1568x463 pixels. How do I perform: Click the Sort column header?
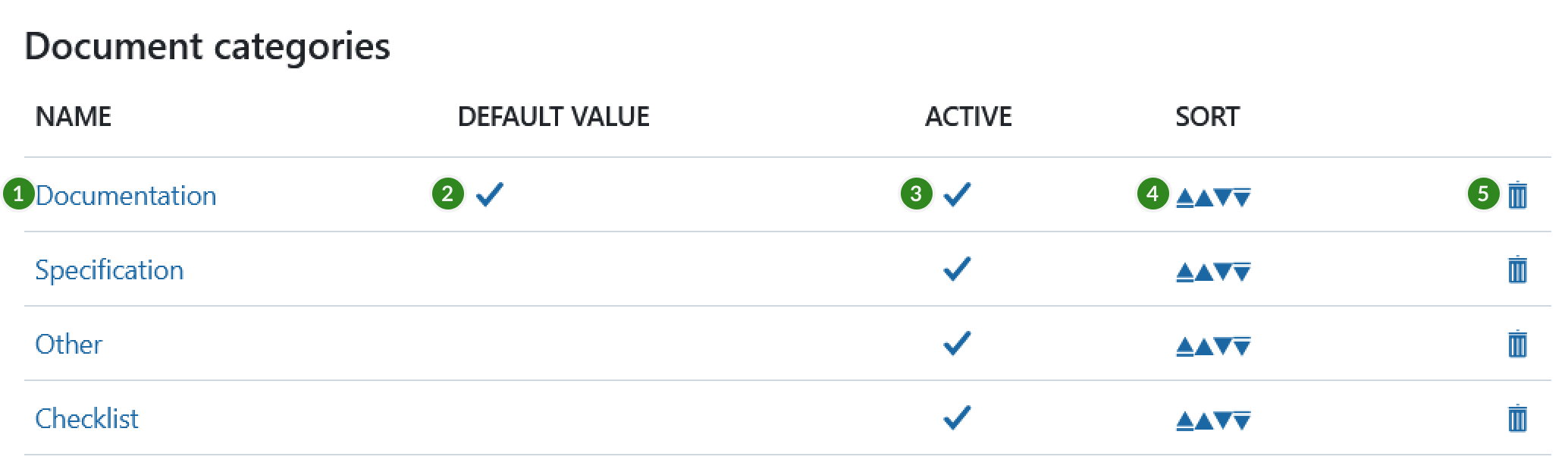pos(1207,116)
